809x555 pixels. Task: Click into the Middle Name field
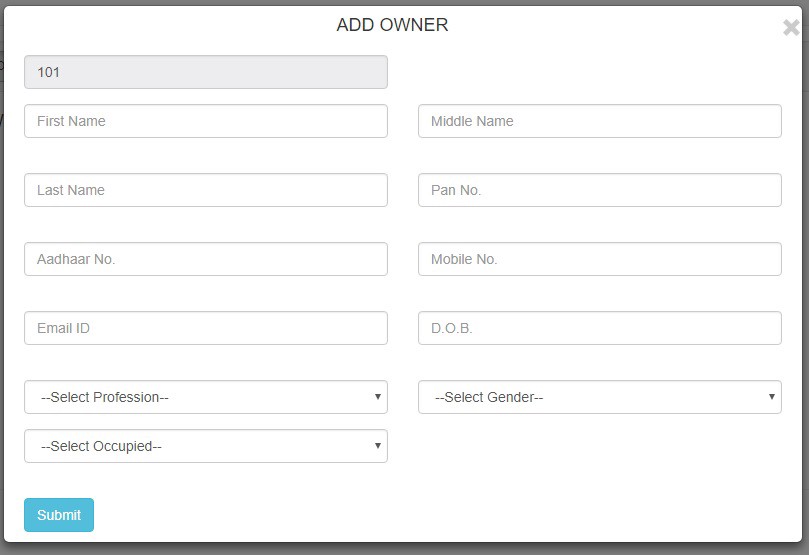[x=599, y=121]
